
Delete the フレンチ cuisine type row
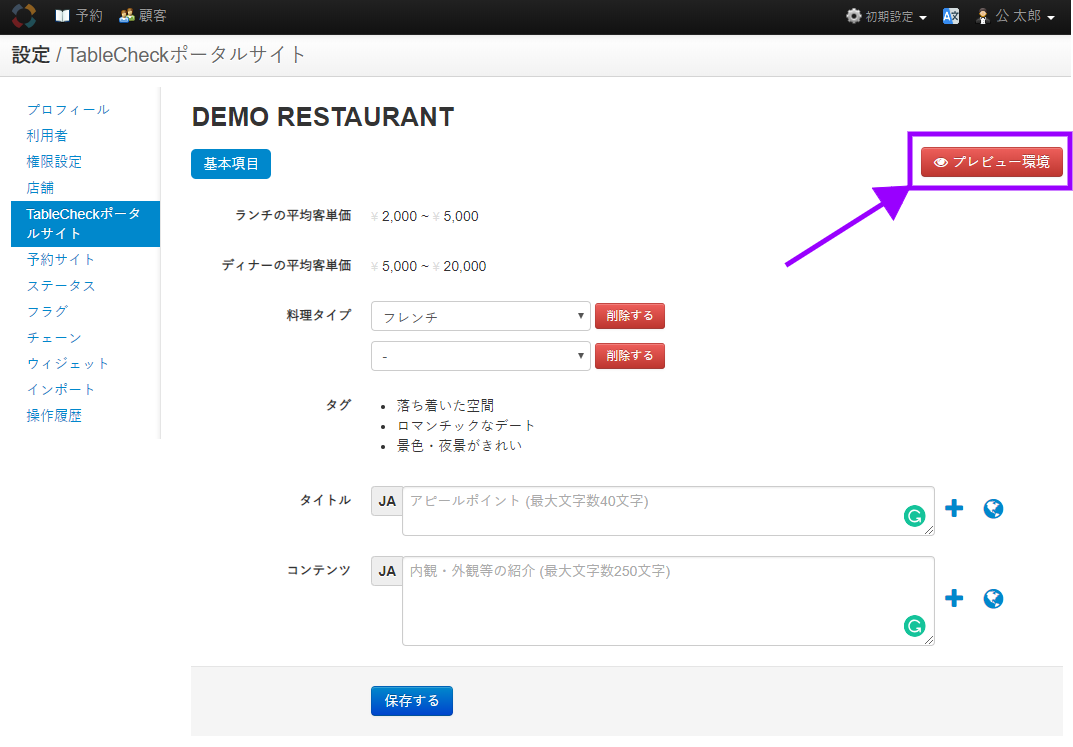coord(630,316)
